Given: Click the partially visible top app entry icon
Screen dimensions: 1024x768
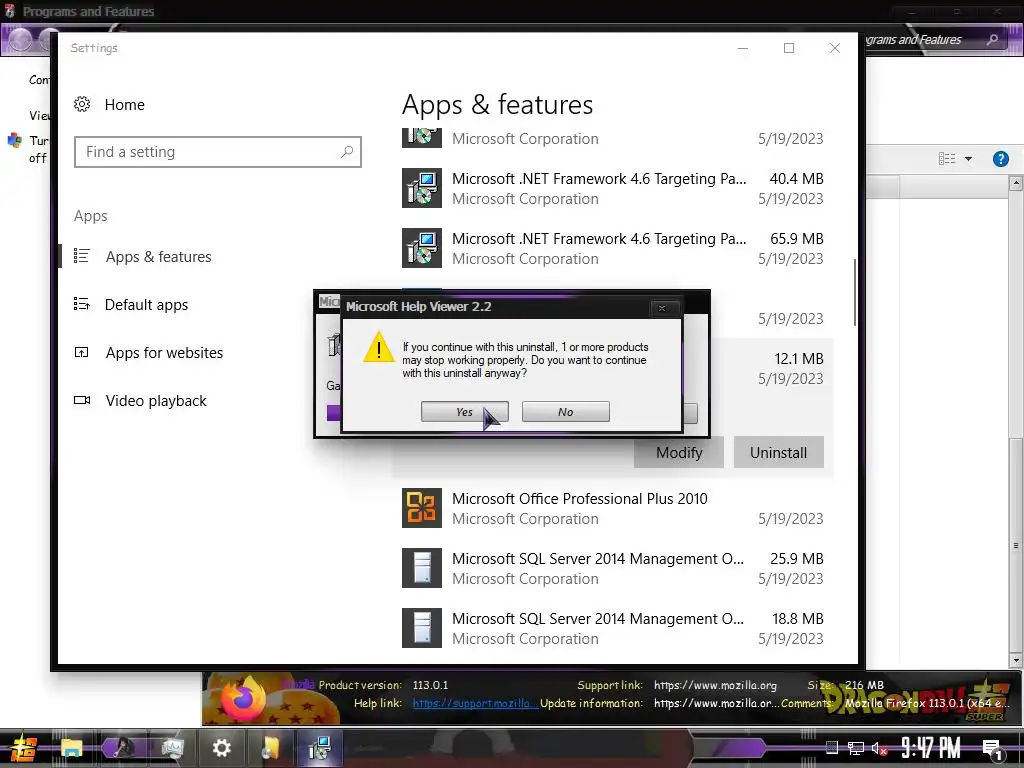Looking at the screenshot, I should tap(422, 138).
